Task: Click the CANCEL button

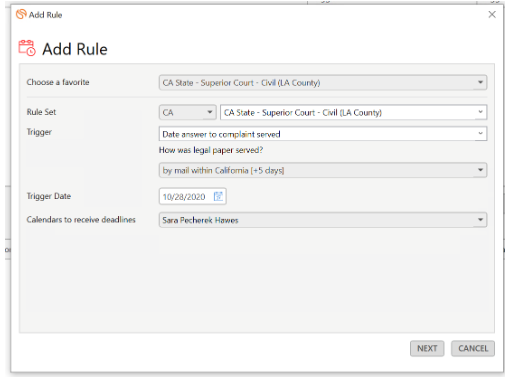Action: [x=473, y=348]
